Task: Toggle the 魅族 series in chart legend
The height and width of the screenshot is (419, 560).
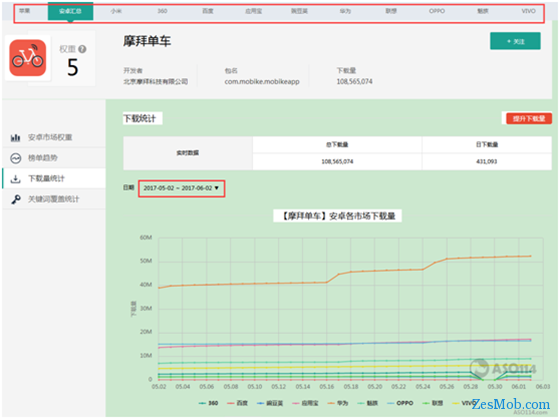Action: (x=368, y=403)
